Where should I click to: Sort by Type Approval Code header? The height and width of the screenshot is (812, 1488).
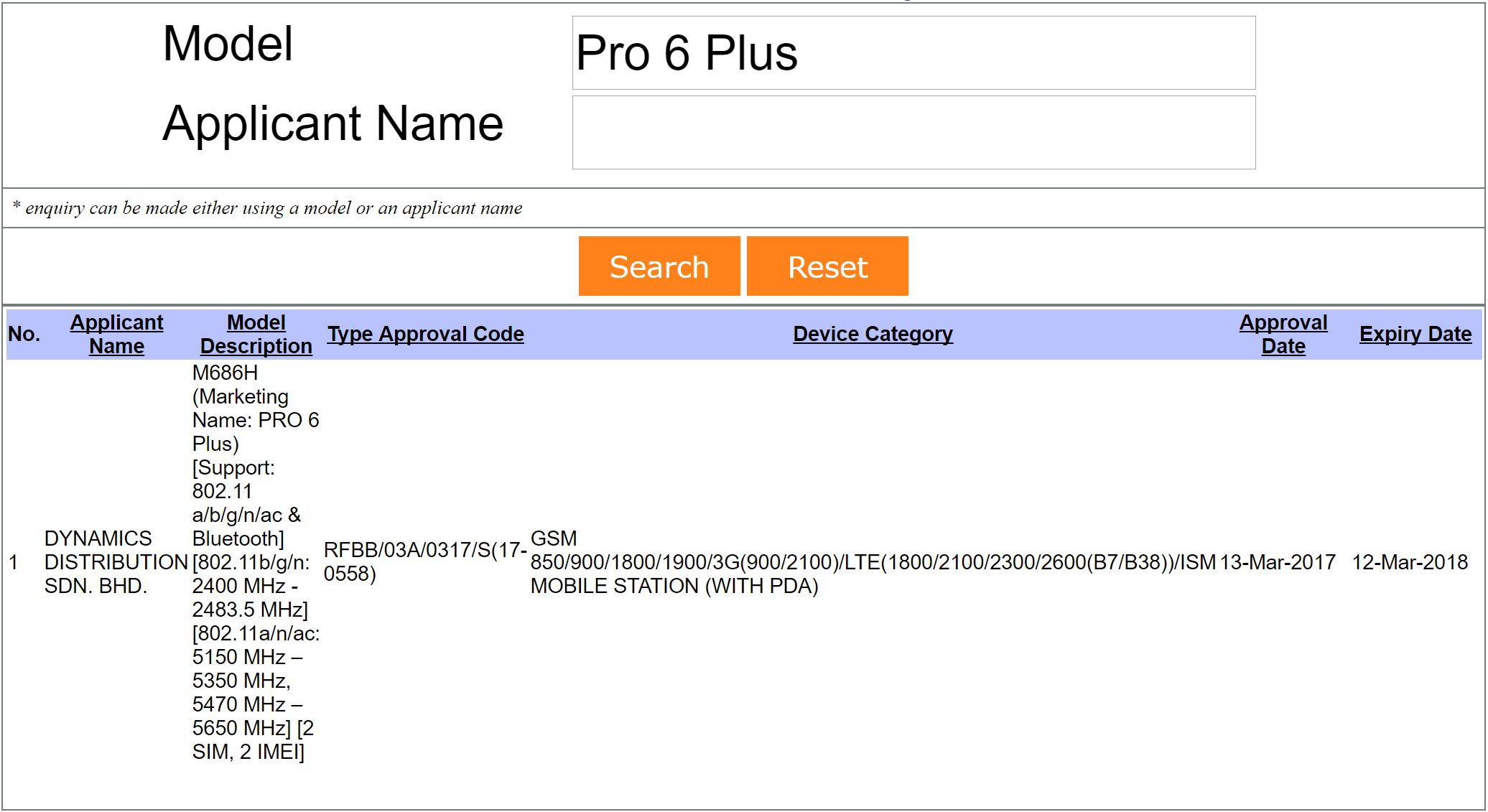(426, 334)
